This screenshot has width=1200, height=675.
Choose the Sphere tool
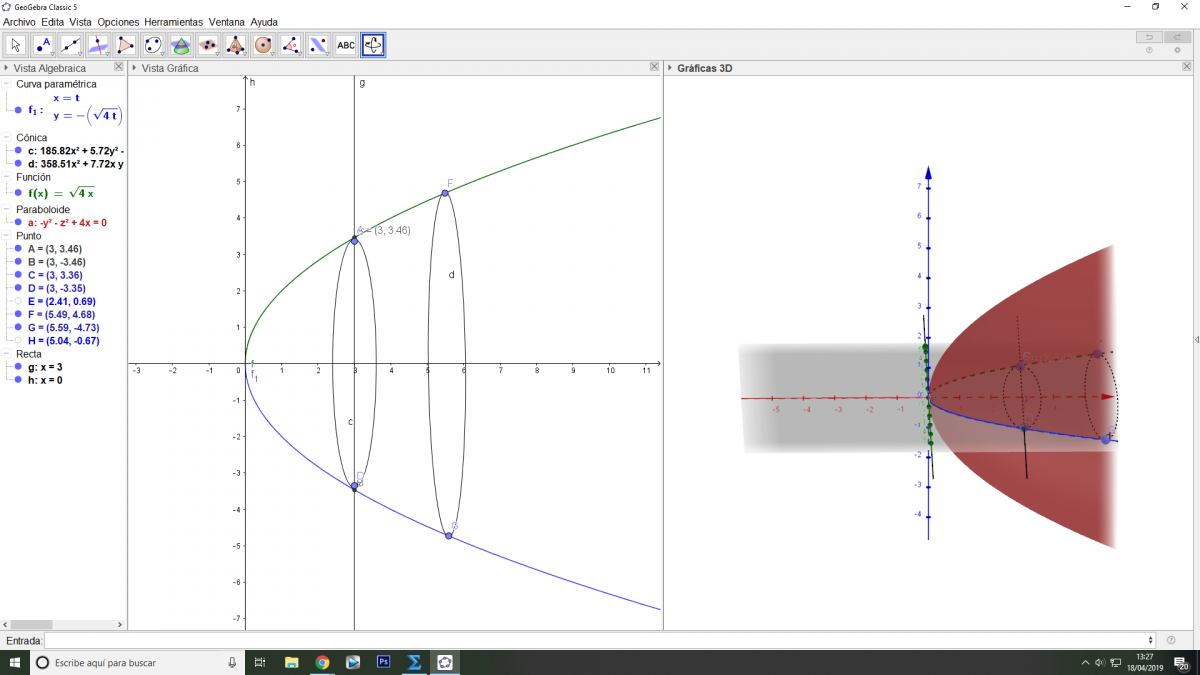263,45
